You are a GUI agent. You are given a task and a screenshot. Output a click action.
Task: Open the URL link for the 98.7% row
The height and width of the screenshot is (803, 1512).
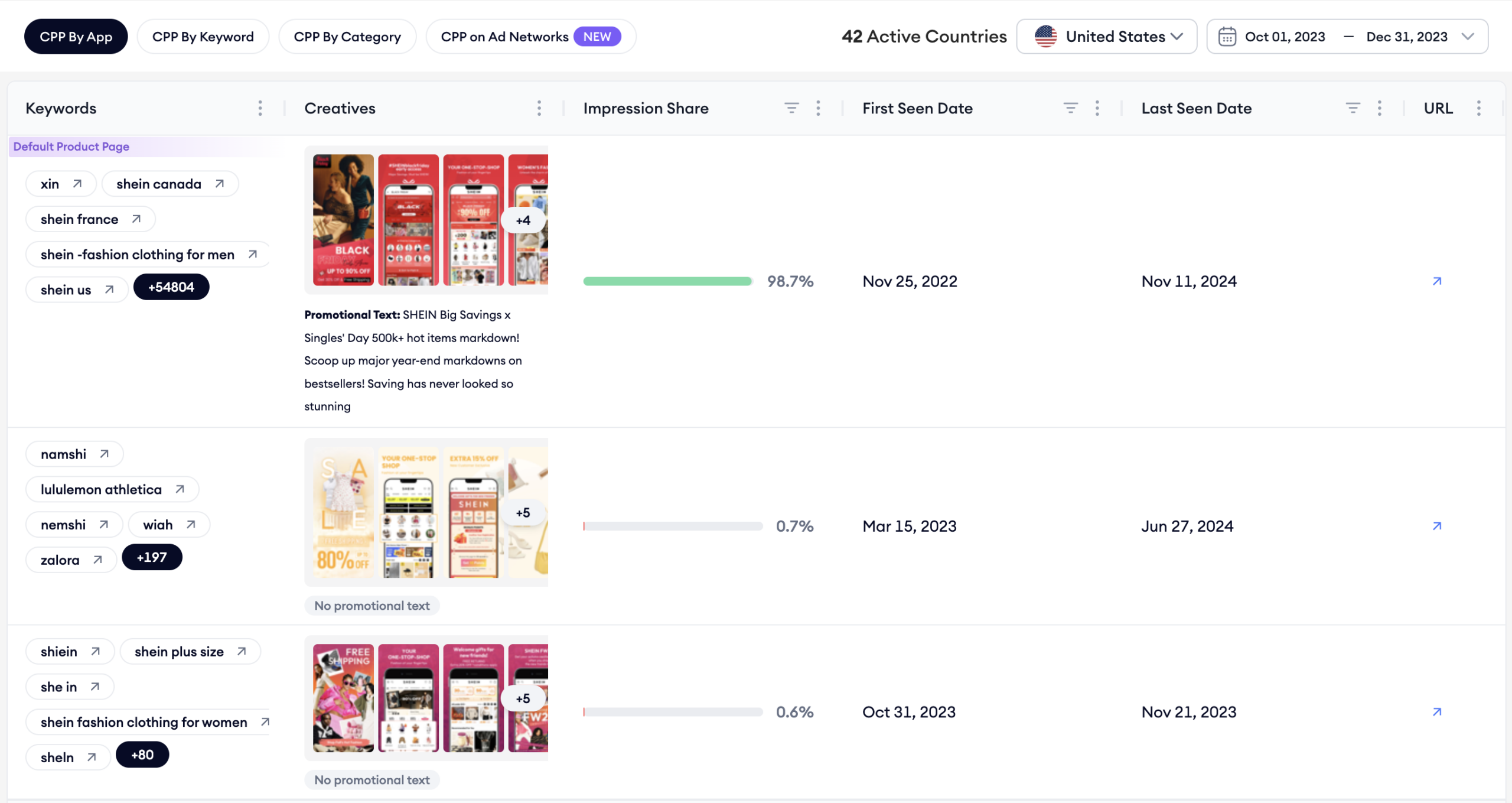(x=1437, y=281)
